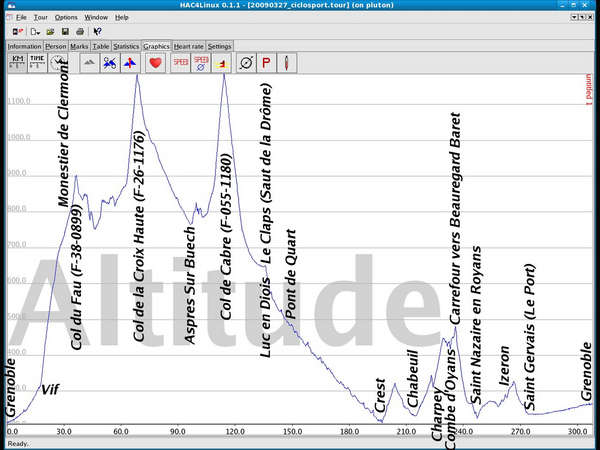Click the save floppy disk icon
This screenshot has width=600, height=450.
[x=64, y=31]
